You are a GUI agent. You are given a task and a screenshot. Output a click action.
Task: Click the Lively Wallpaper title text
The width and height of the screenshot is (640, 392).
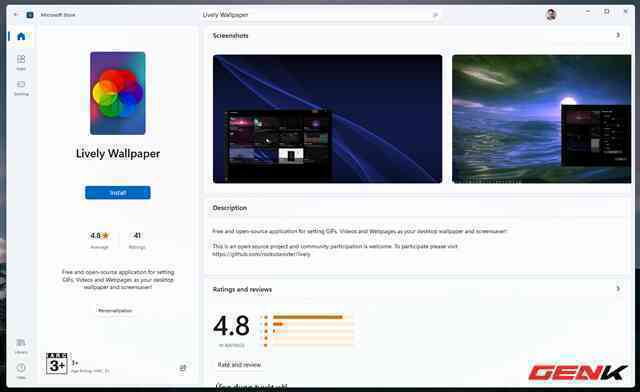click(x=118, y=154)
